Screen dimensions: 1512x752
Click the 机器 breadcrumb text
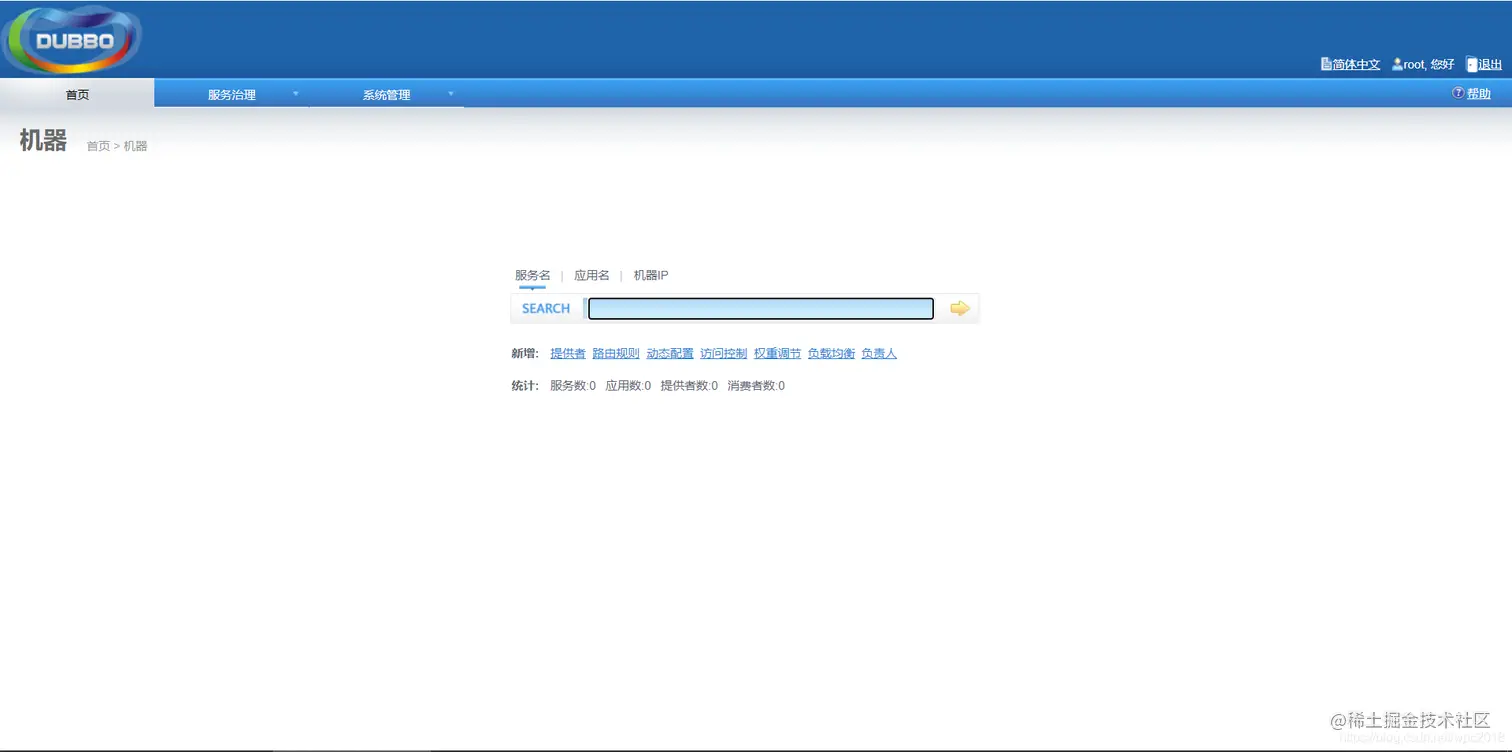point(135,146)
